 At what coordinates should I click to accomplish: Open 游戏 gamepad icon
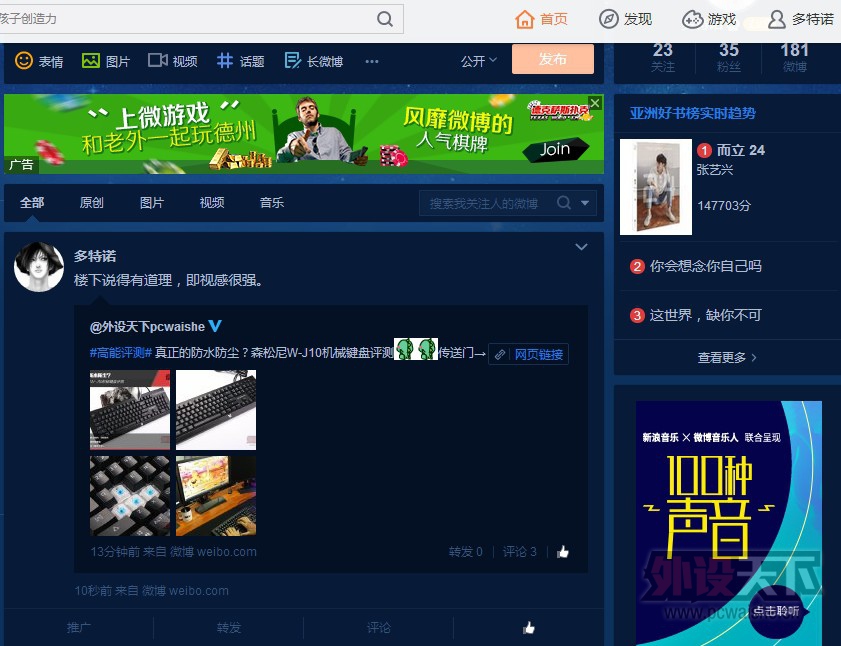(692, 19)
